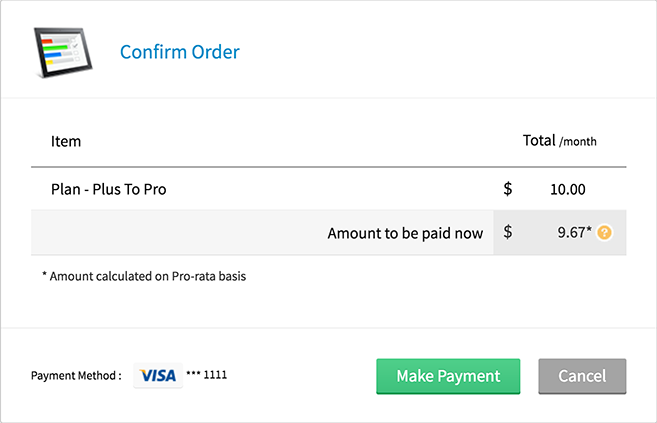
Task: Click the 9.67 amount to pay
Action: pos(571,232)
